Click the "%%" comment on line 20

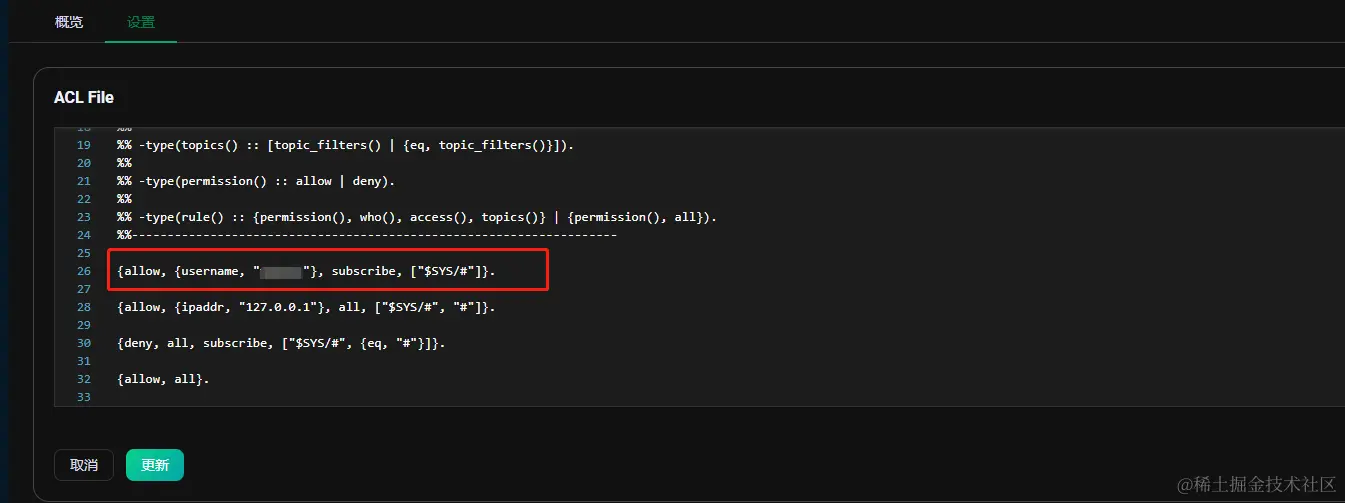coord(124,163)
